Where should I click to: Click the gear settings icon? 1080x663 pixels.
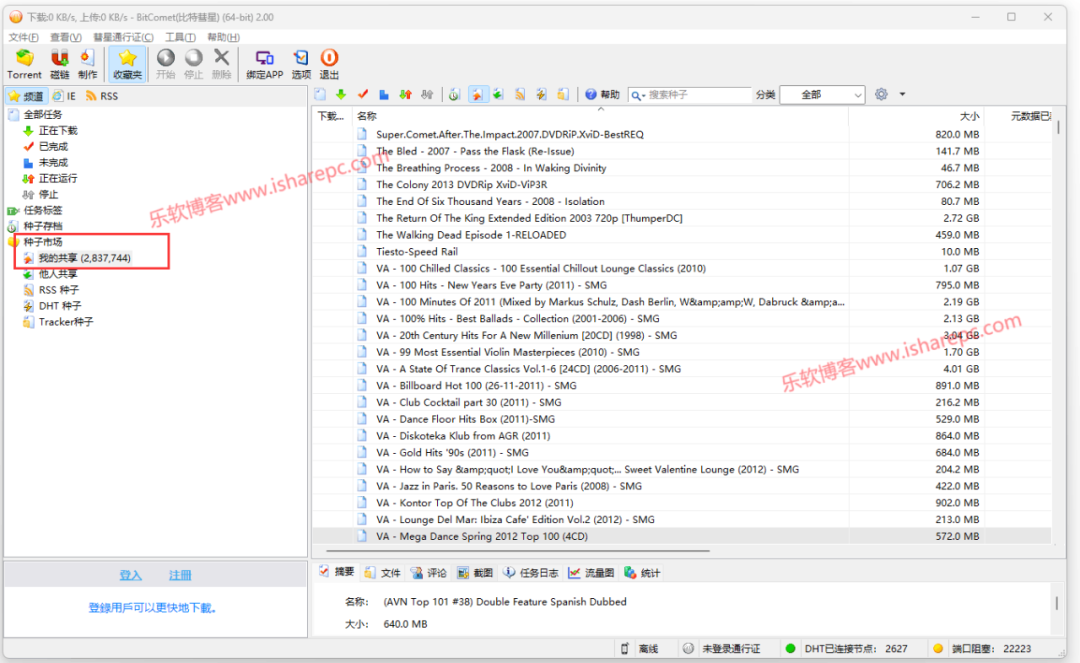pos(881,94)
